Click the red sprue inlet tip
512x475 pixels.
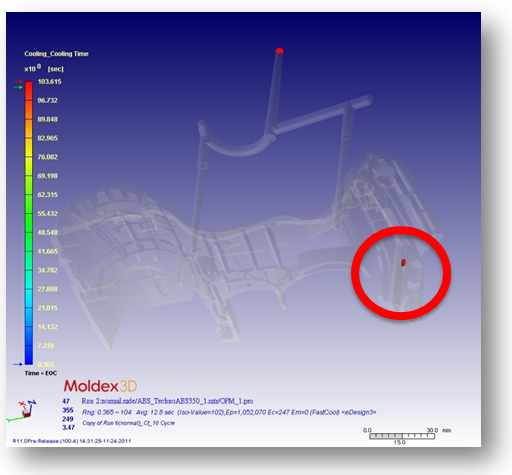(x=280, y=51)
